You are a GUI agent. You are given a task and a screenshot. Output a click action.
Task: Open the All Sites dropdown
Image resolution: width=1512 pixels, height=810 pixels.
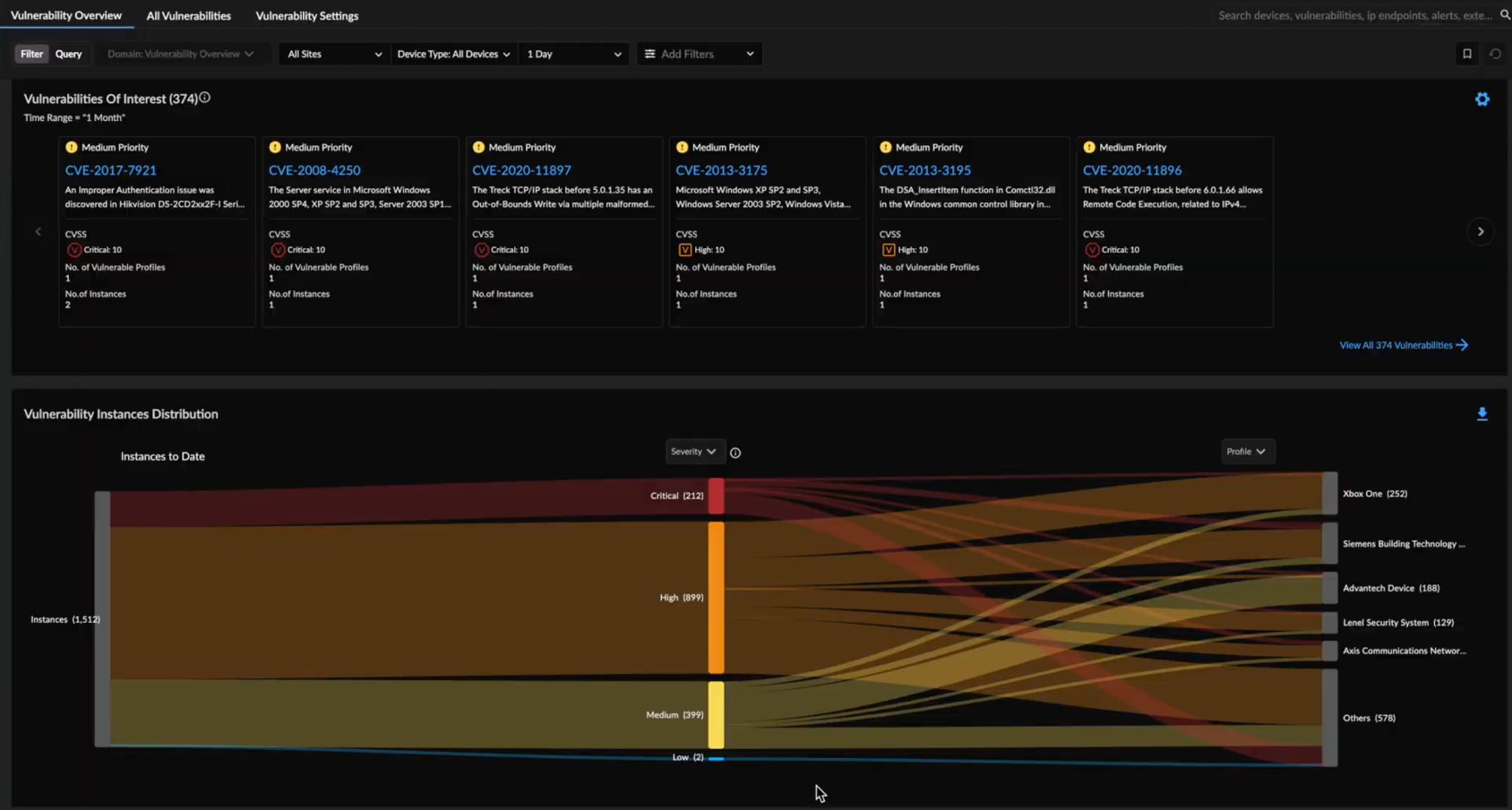click(333, 54)
